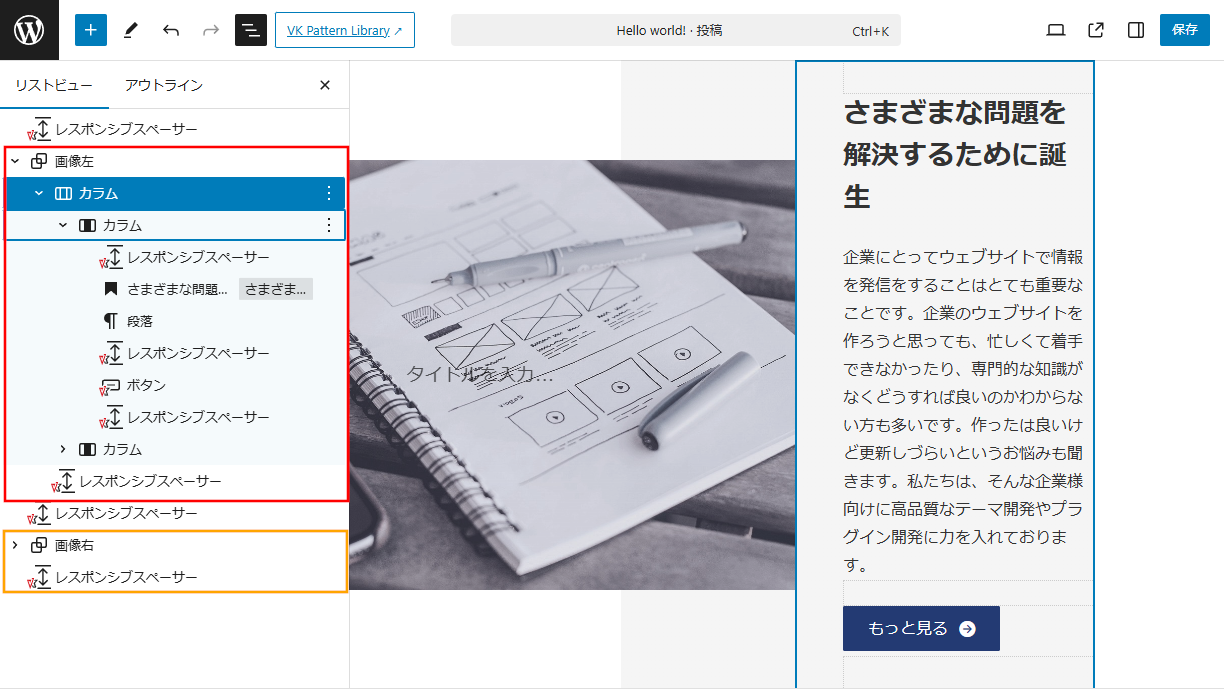This screenshot has height=690, width=1224.
Task: Open the desktop preview device icon
Action: click(x=1056, y=30)
